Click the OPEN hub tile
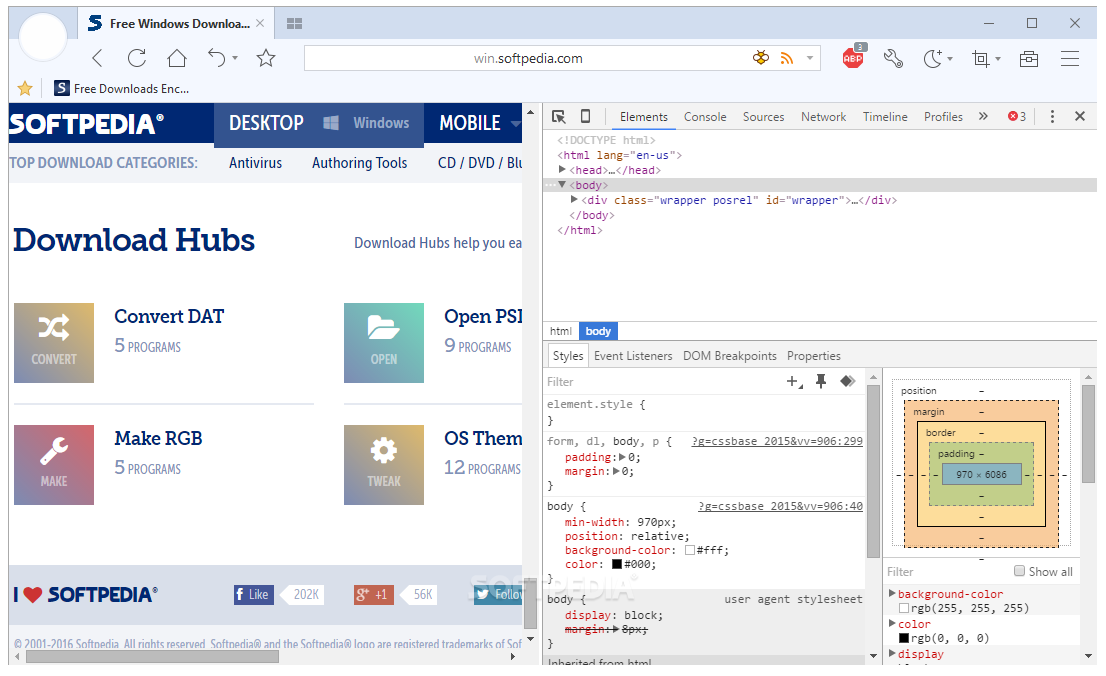The width and height of the screenshot is (1106, 676). (384, 343)
